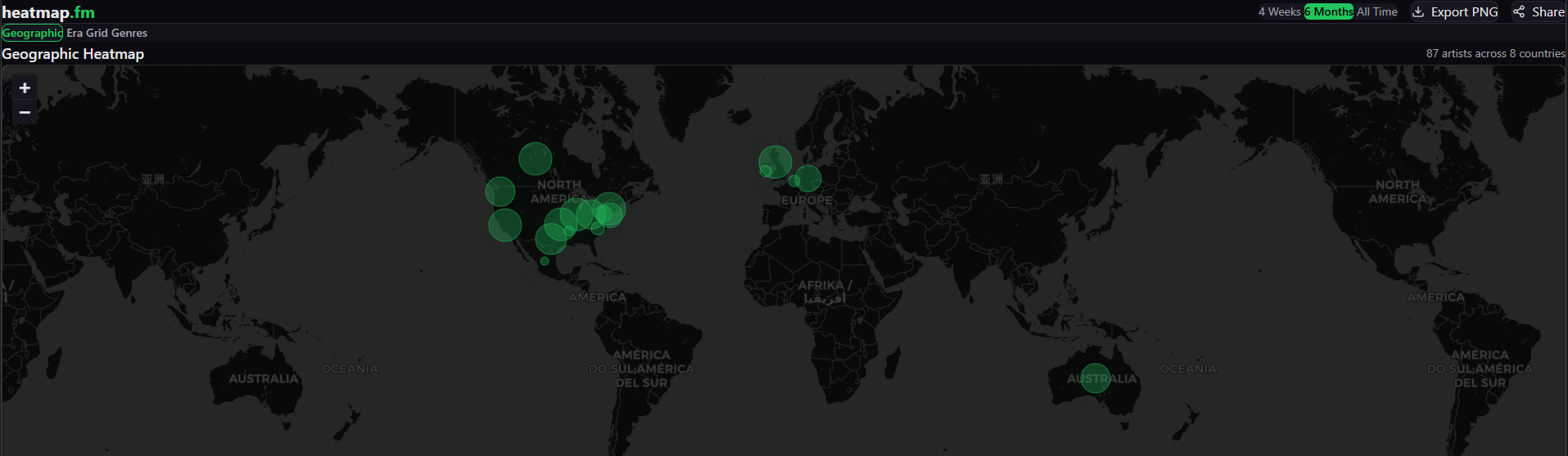This screenshot has height=456, width=1568.
Task: Click the download icon beside Export PNG
Action: [x=1418, y=11]
